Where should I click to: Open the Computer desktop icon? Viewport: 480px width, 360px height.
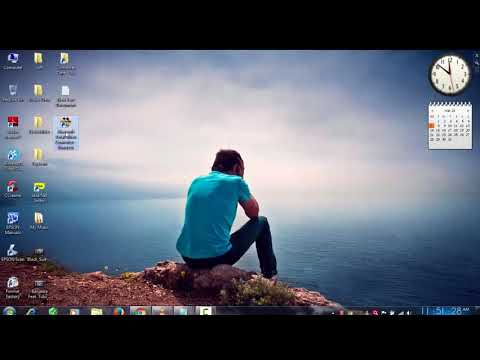click(13, 61)
